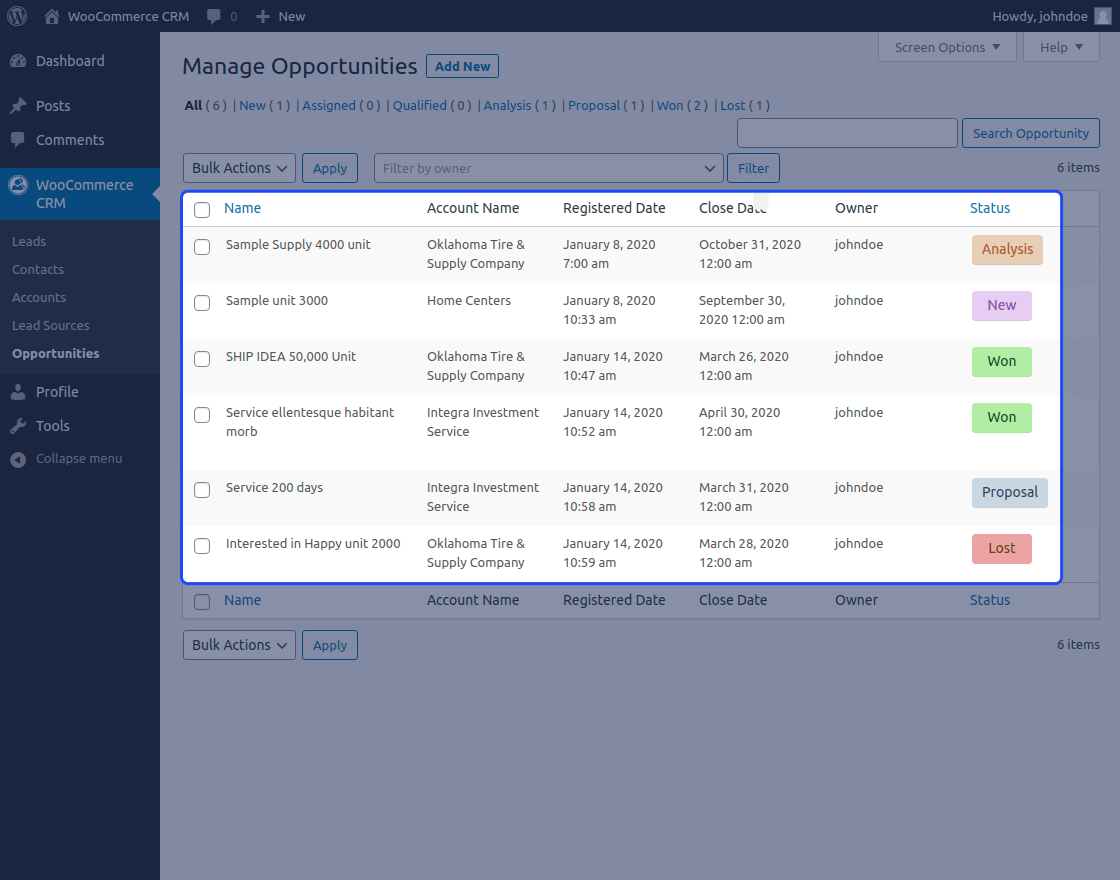The image size is (1120, 880).
Task: Click the New status badge
Action: pyautogui.click(x=1001, y=306)
